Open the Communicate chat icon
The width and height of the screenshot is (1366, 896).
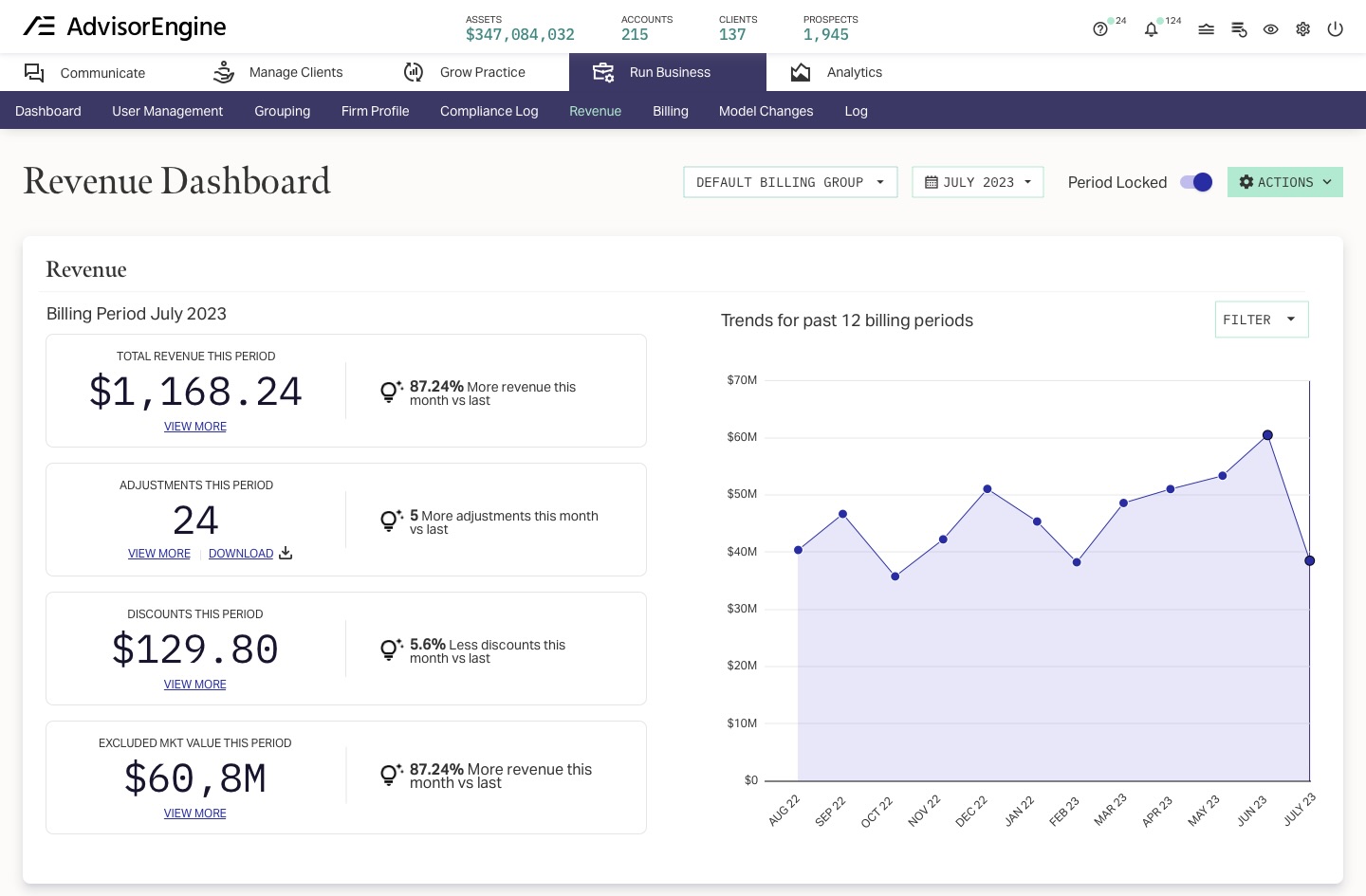(x=34, y=73)
